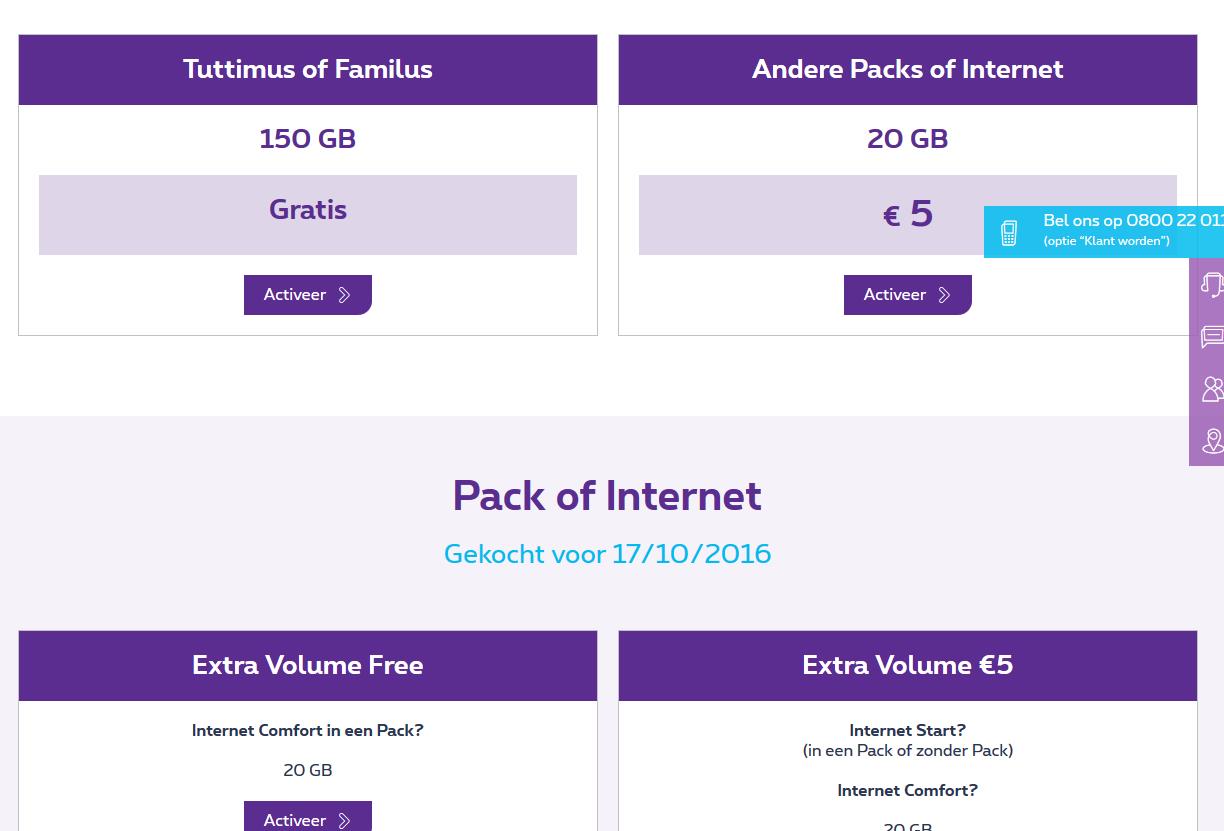Click the 'Internet Comfort in een Pack?' text
This screenshot has width=1224, height=831.
(x=308, y=731)
